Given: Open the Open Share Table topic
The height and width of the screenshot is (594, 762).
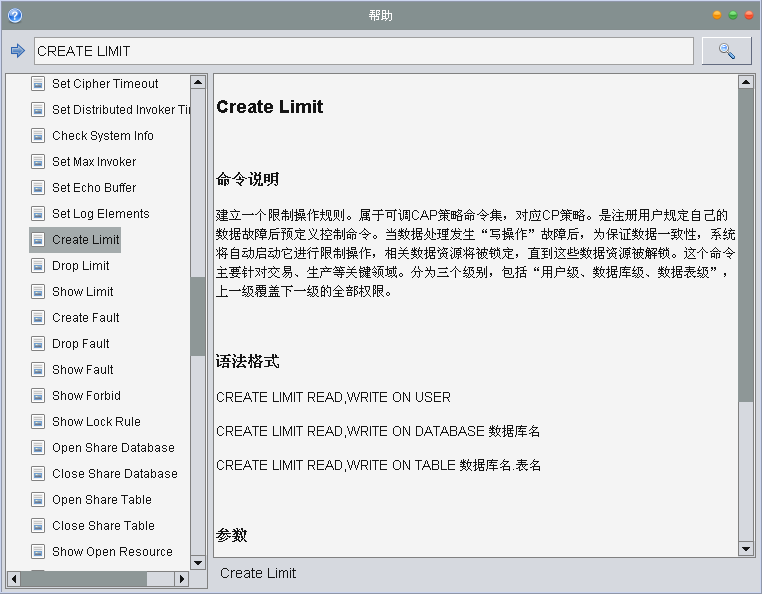Looking at the screenshot, I should click(102, 500).
